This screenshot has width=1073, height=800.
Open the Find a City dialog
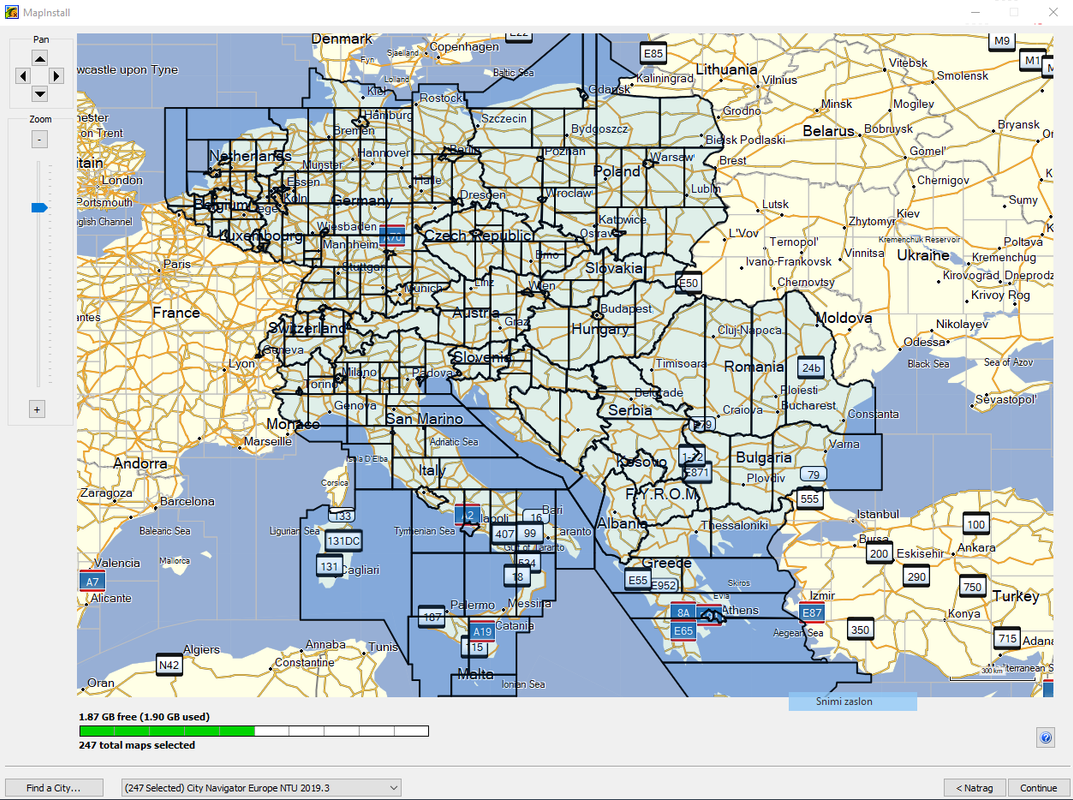54,788
